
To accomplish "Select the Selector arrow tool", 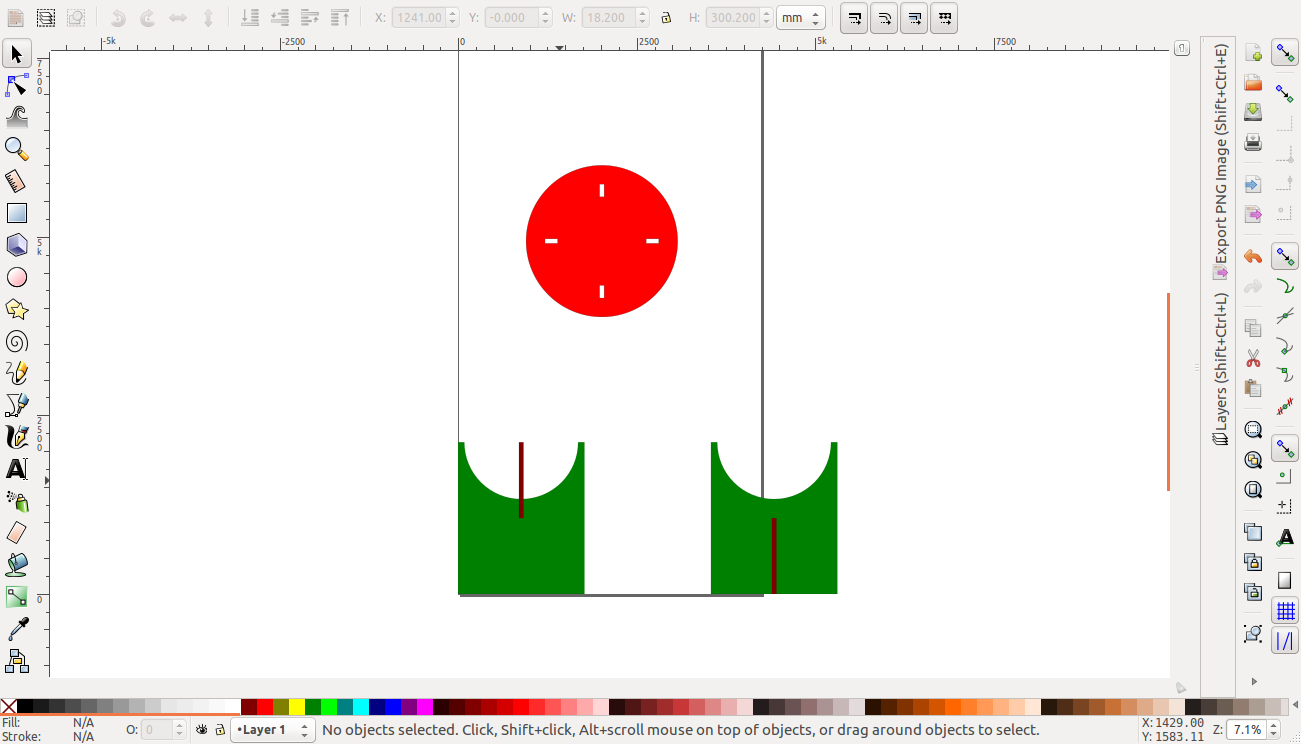I will pos(17,53).
